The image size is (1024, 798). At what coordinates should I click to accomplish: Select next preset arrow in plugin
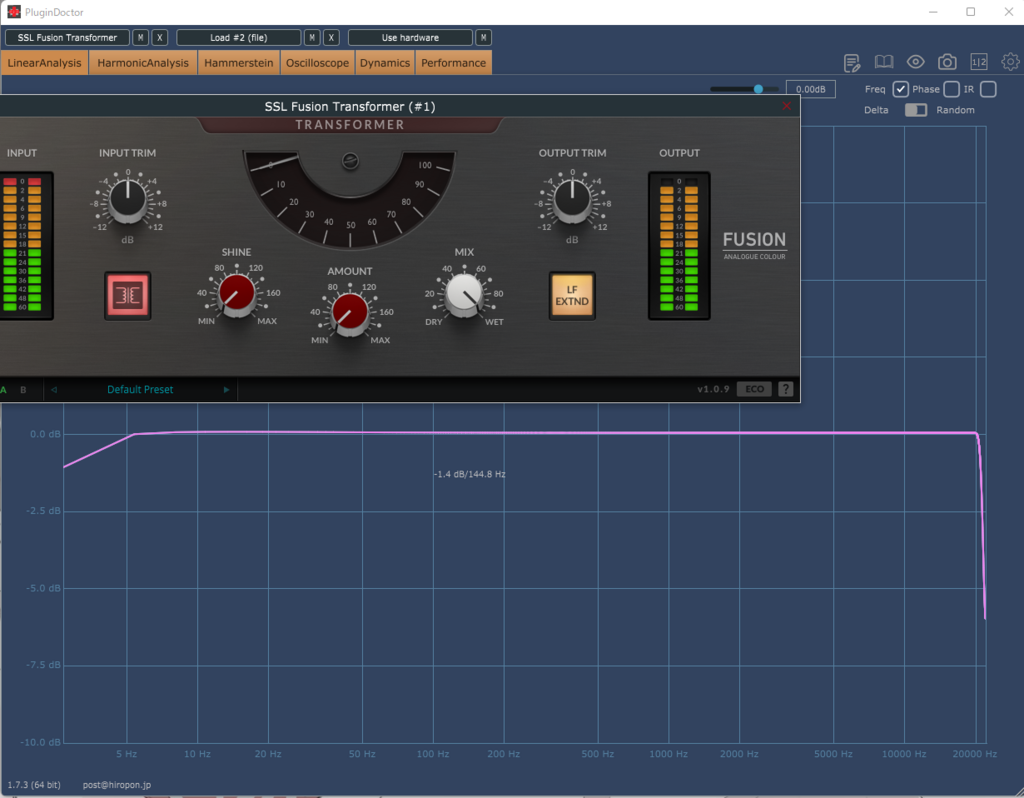(226, 390)
